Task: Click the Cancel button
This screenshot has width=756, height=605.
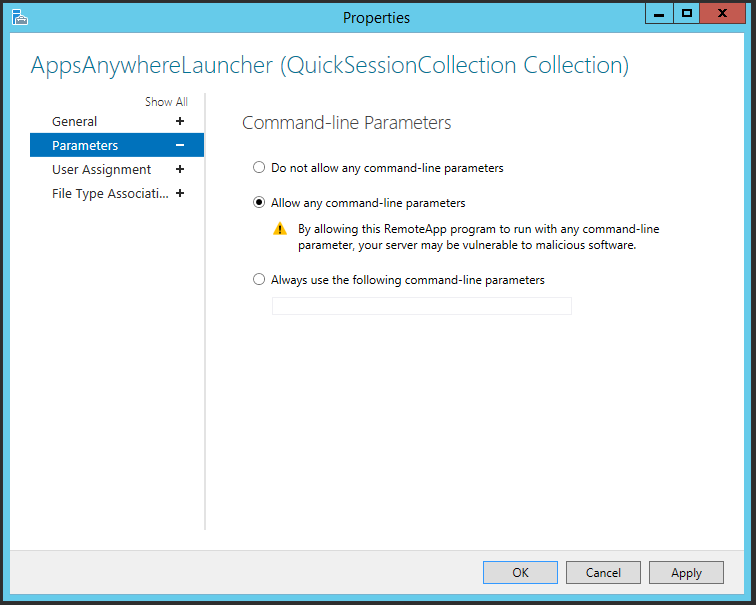Action: tap(603, 573)
